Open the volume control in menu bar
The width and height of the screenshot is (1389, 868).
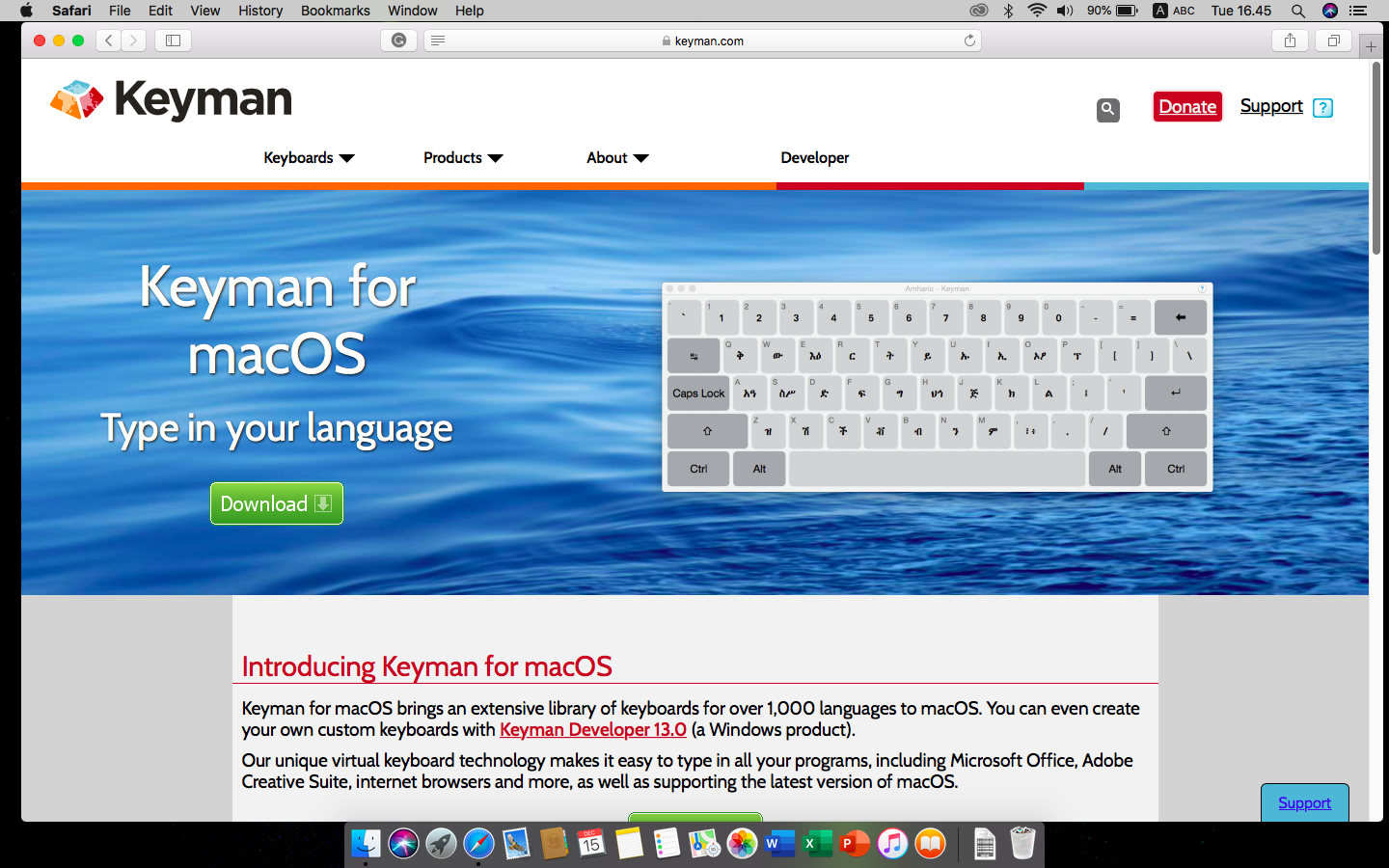click(x=1065, y=11)
